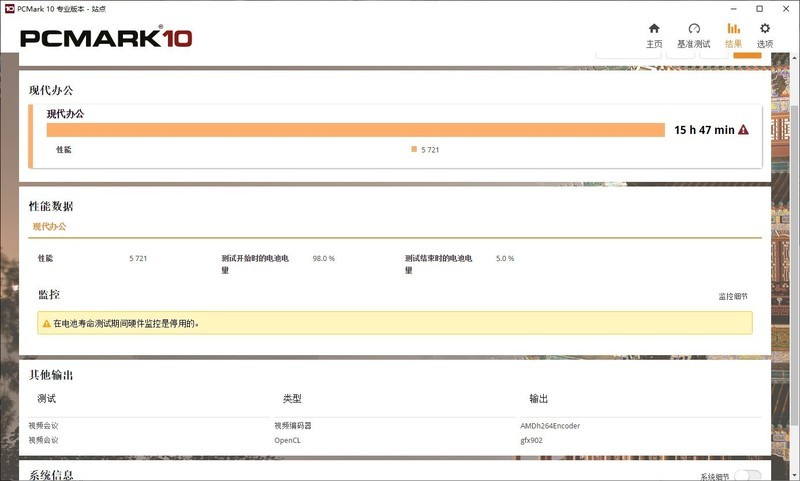Select the 现代办公 tab under 性能数据
The image size is (800, 481).
click(x=49, y=226)
